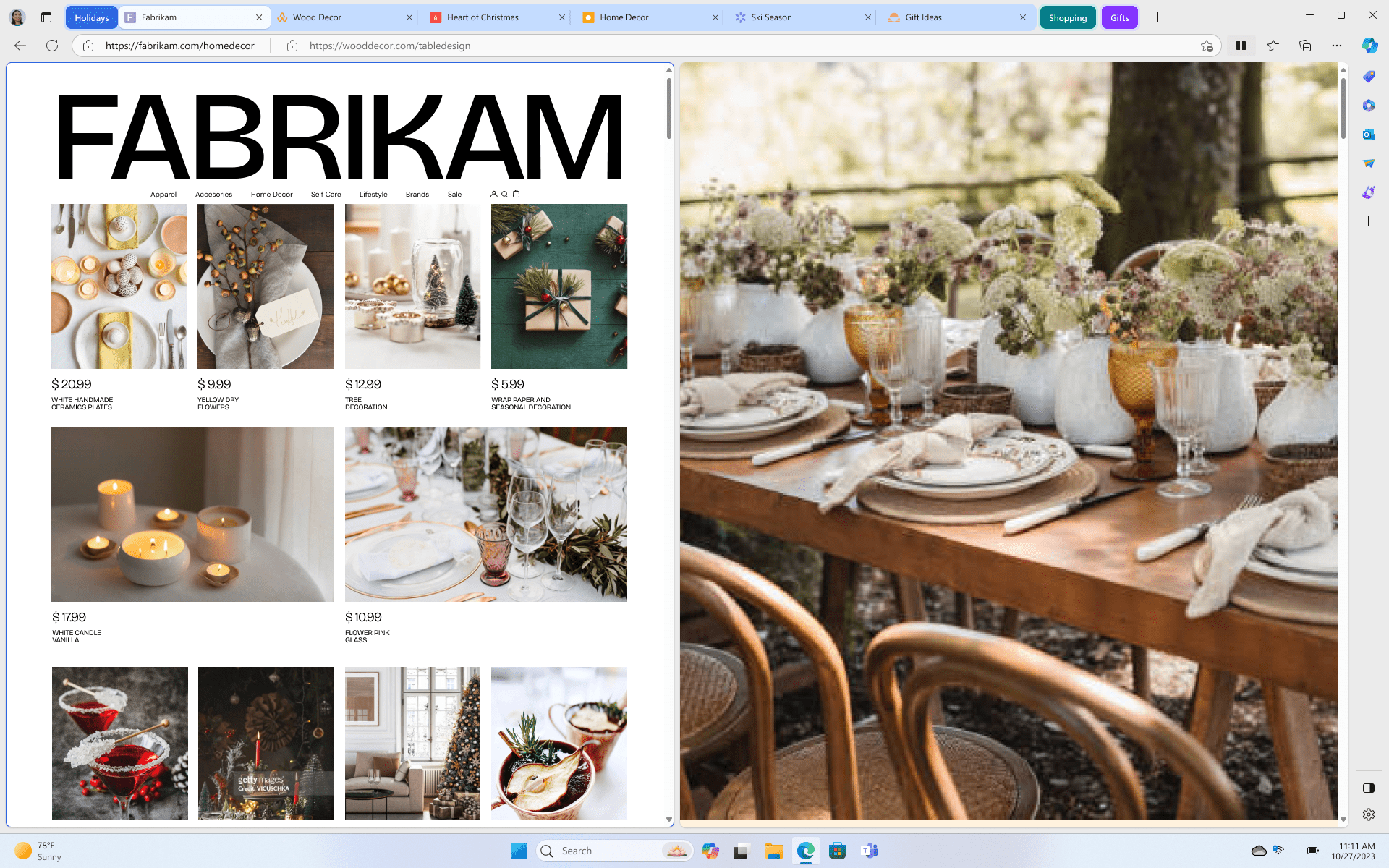
Task: Close the Gift Ideas tab
Action: tap(1022, 17)
